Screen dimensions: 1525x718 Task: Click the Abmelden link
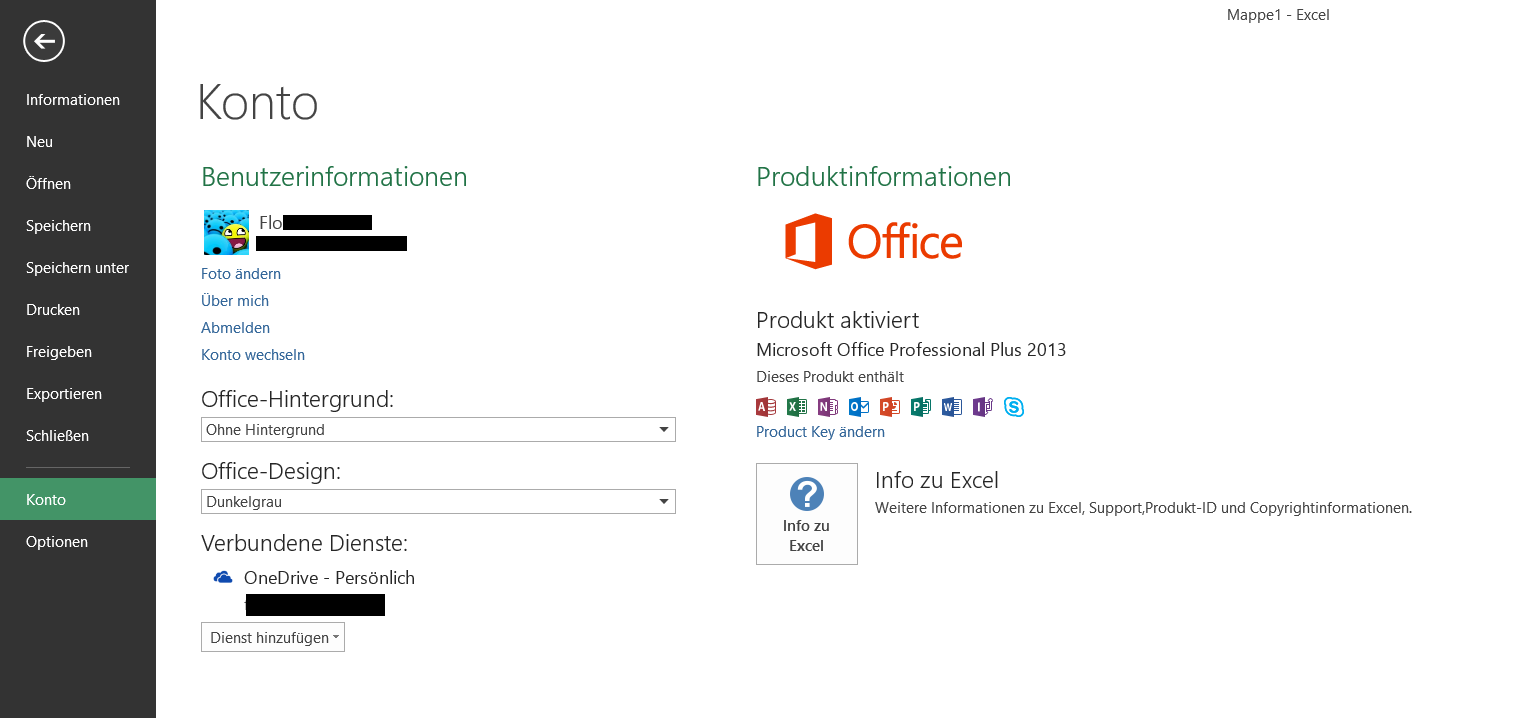pyautogui.click(x=235, y=328)
